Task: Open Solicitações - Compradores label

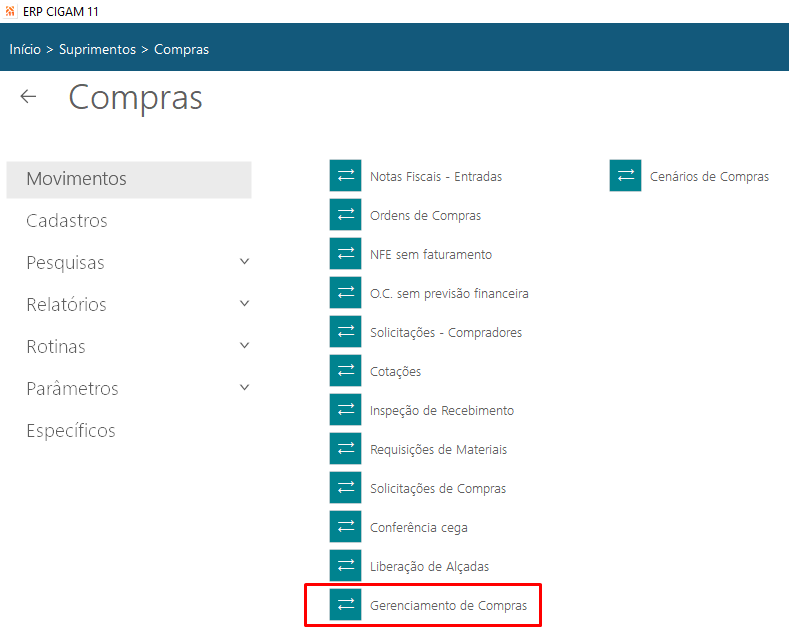Action: click(446, 333)
